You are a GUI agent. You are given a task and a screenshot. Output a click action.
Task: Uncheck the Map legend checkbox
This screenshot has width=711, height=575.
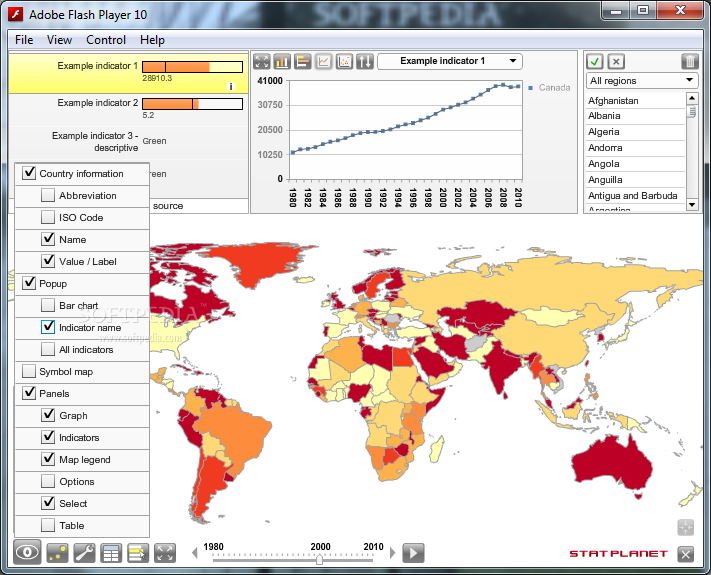[x=48, y=459]
